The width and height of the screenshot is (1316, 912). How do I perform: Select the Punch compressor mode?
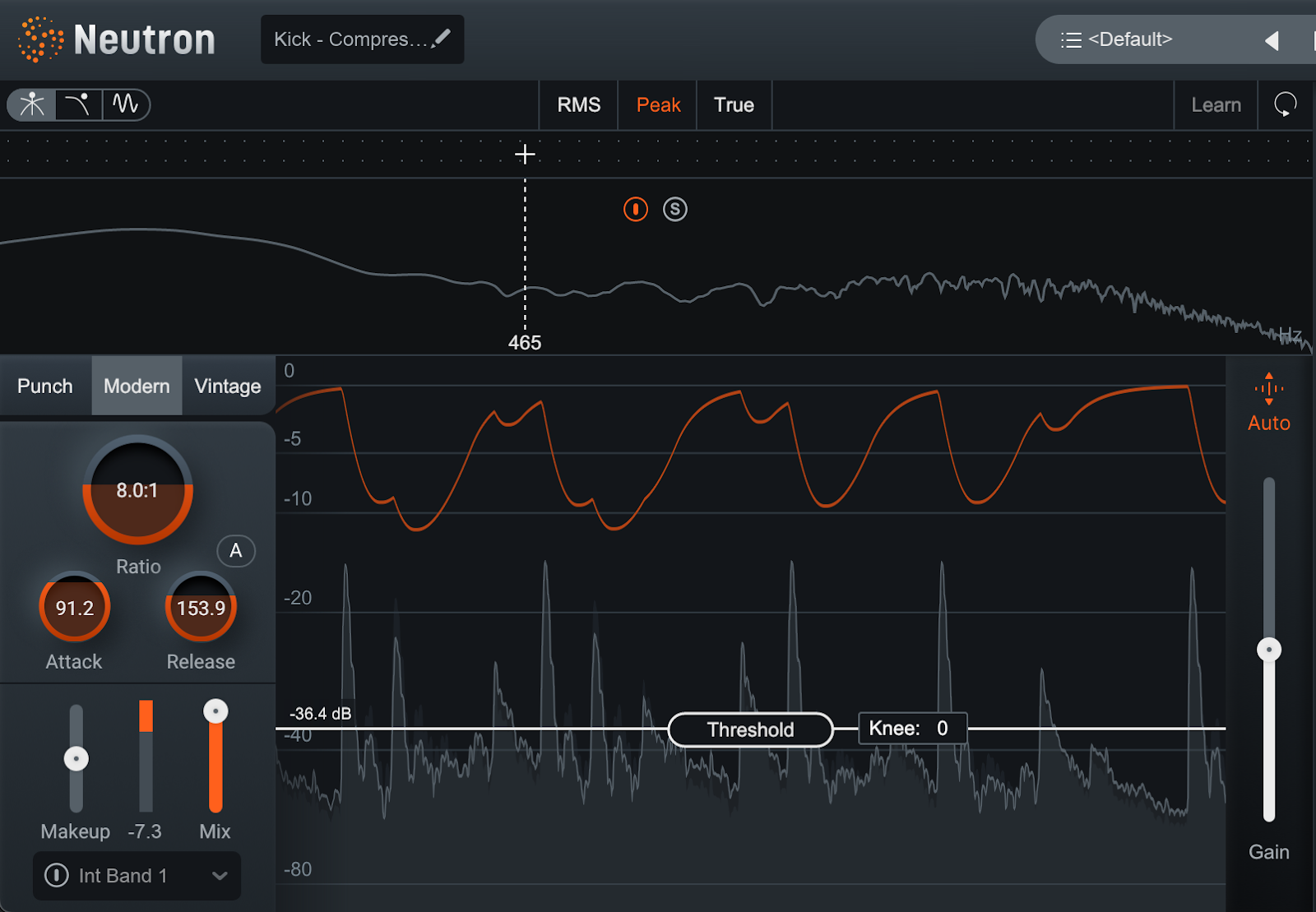[45, 386]
